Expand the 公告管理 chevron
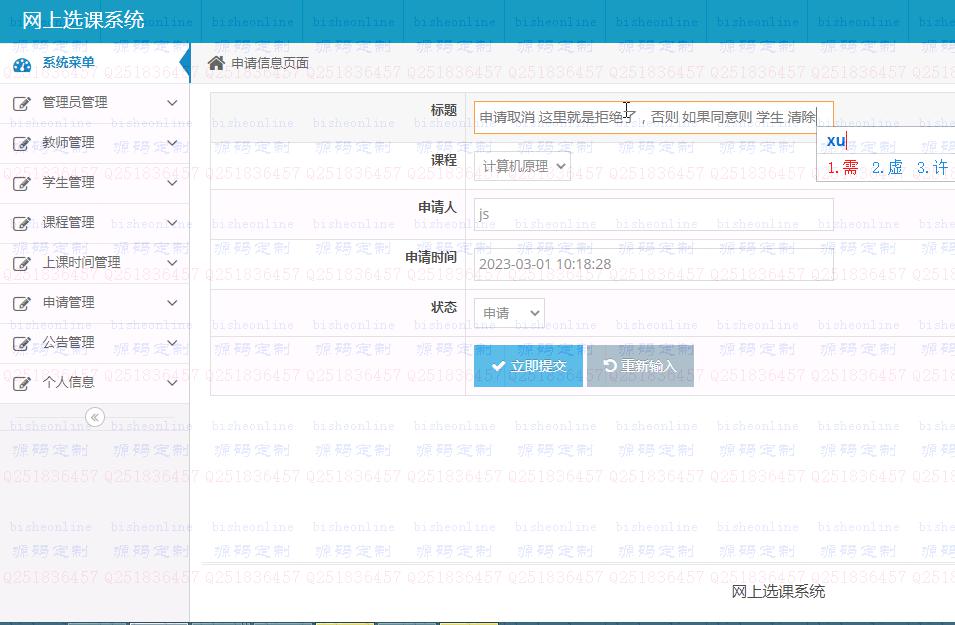 tap(172, 343)
